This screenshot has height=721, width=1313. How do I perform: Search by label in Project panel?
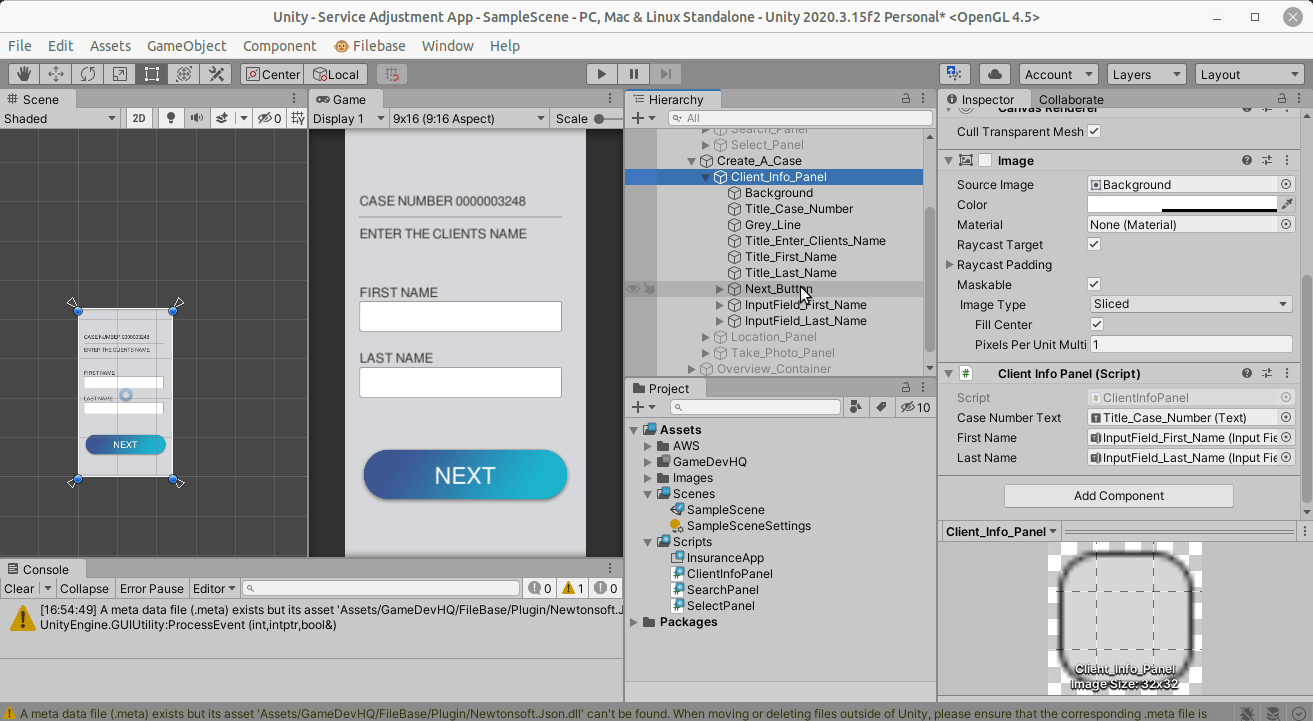tap(880, 407)
